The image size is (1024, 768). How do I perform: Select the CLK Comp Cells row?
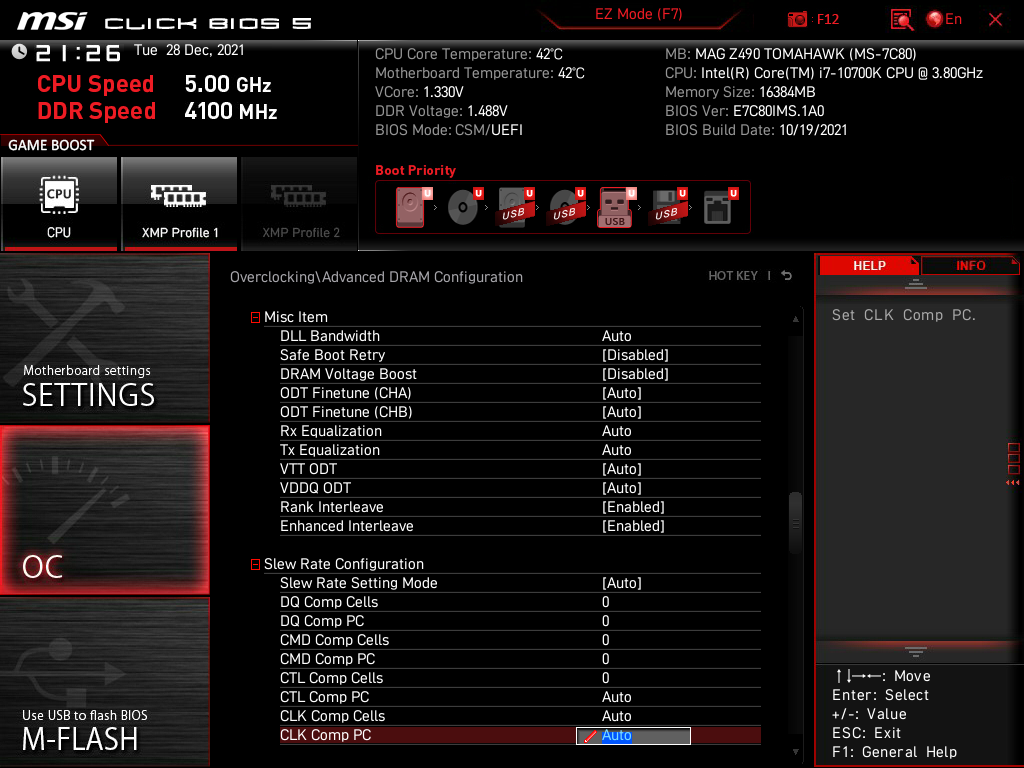click(x=520, y=716)
